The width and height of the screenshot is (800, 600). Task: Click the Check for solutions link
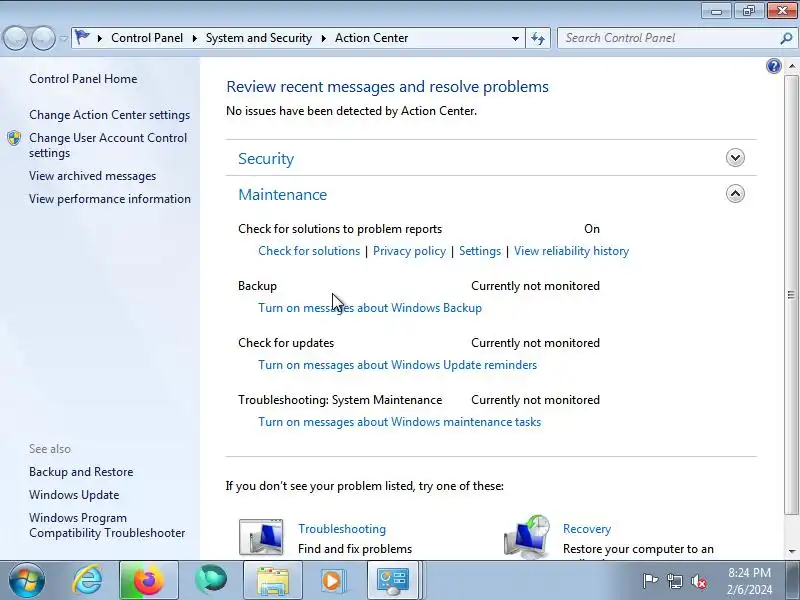point(309,251)
